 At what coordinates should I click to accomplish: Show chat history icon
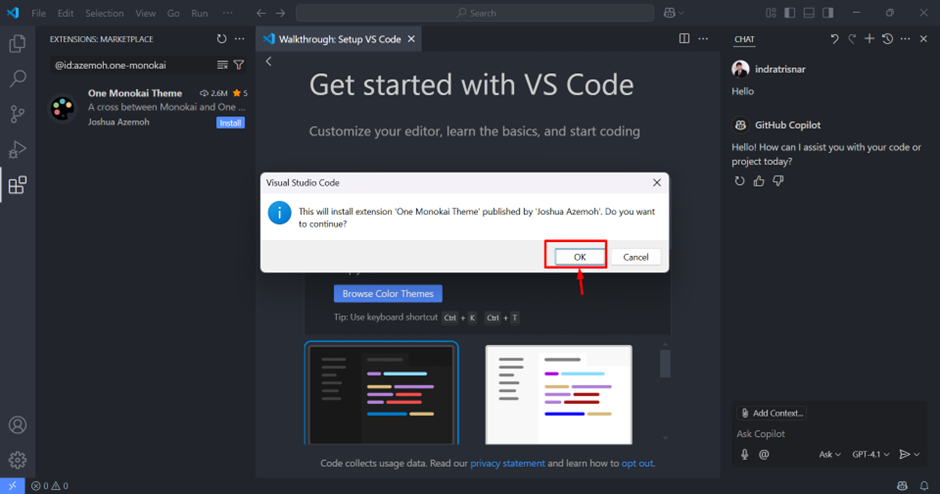(888, 38)
